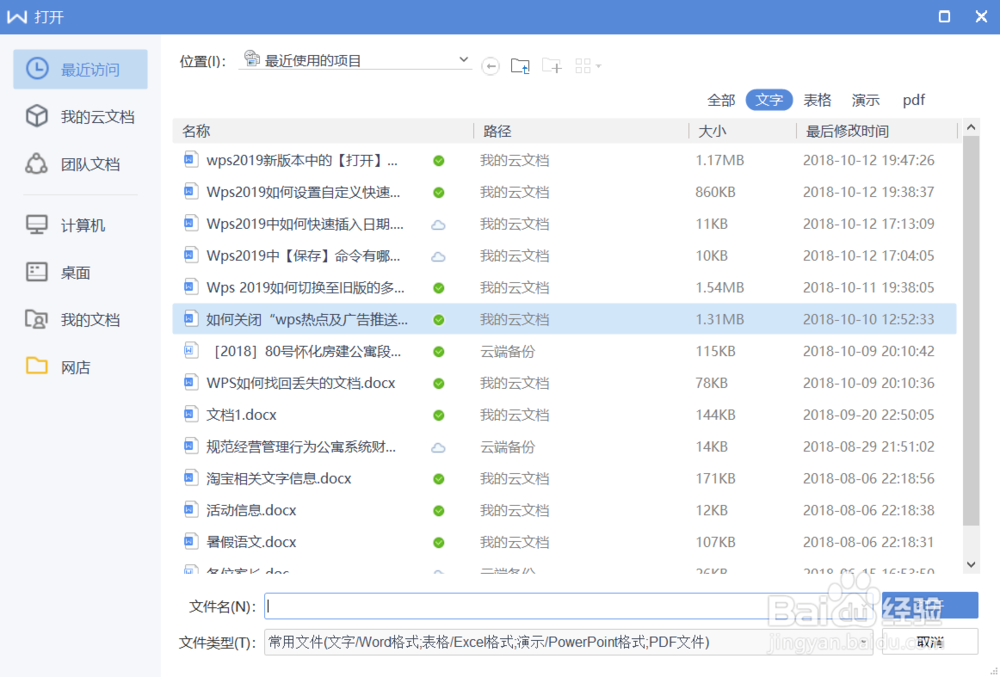Click the 云端备份 path of the [2018] row

click(x=508, y=351)
